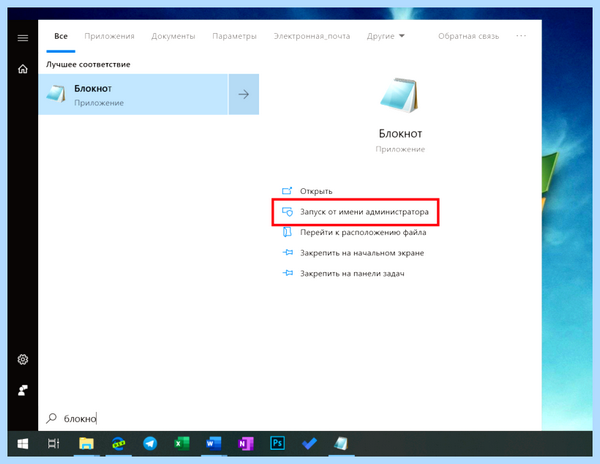Open File Explorer from the taskbar
The image size is (600, 464).
click(86, 444)
